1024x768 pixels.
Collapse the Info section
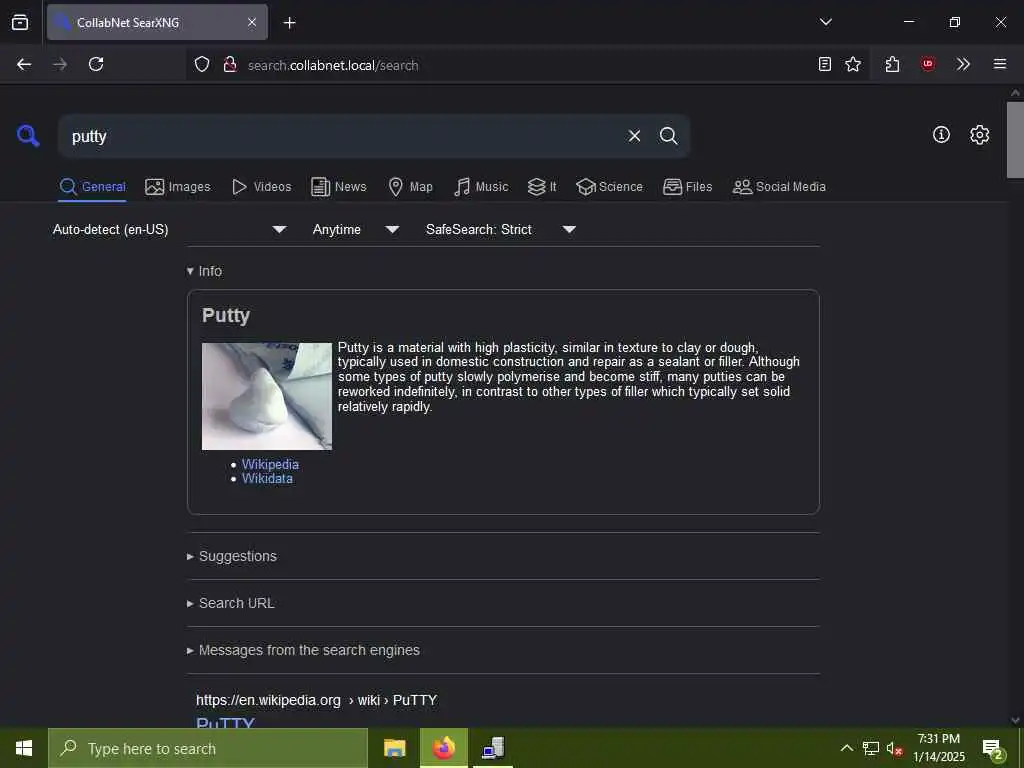pos(204,271)
